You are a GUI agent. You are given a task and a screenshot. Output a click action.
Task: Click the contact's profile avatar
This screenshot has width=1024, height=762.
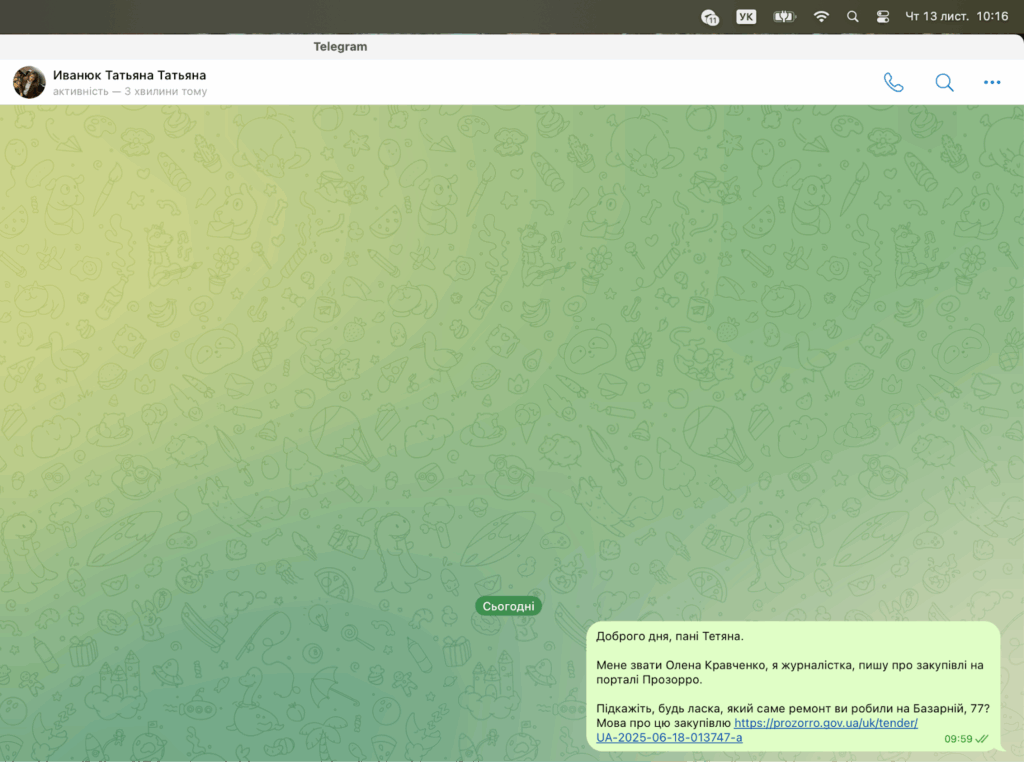point(29,82)
